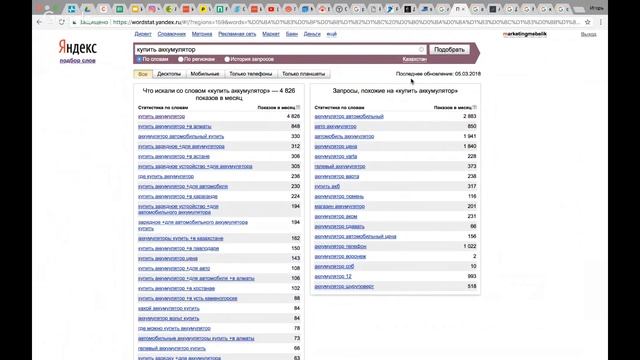The image size is (640, 360).
Task: Open the 'Директ' top menu link
Action: 143,34
